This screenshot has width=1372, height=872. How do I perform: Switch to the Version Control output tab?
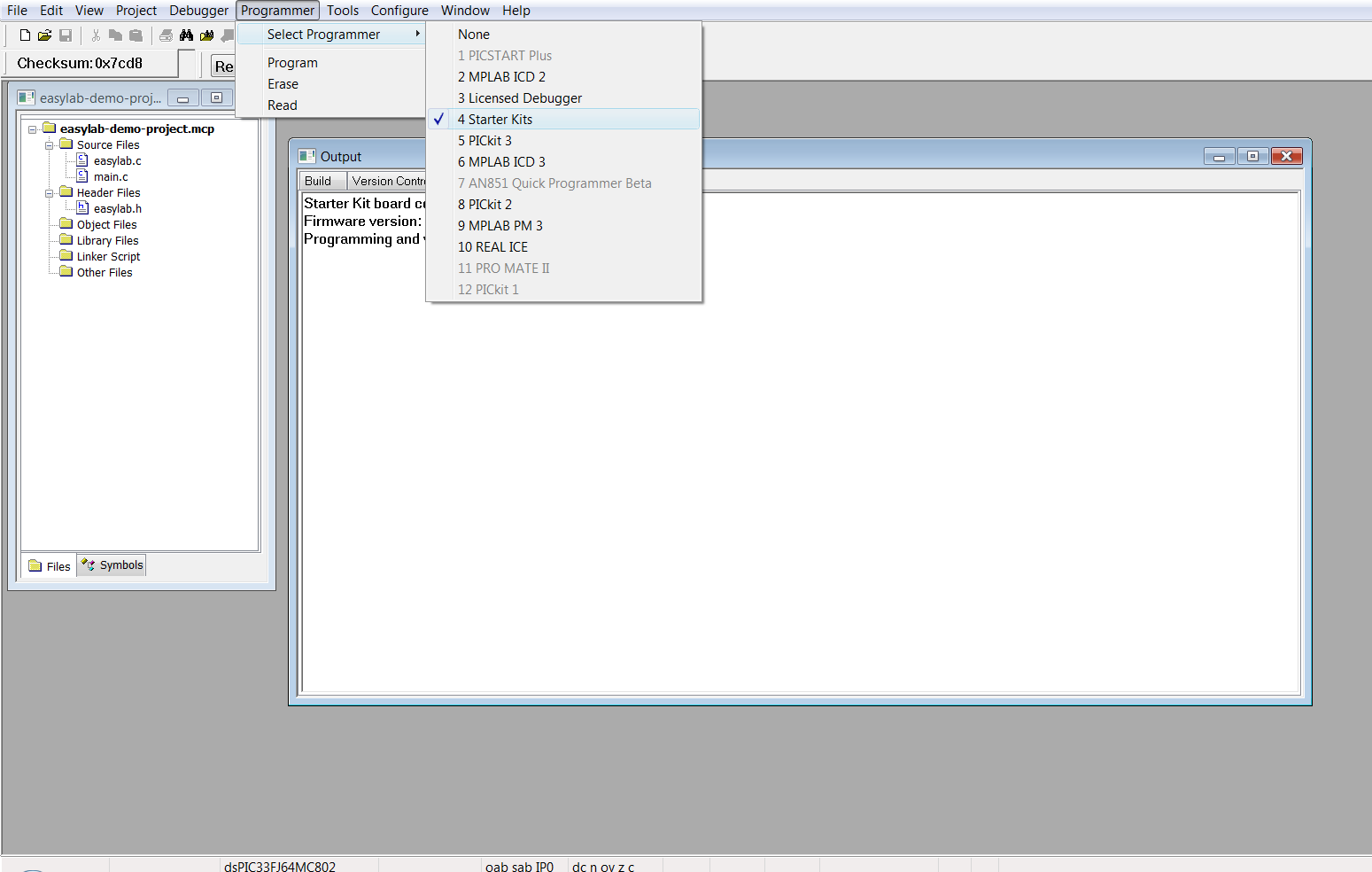pyautogui.click(x=387, y=181)
